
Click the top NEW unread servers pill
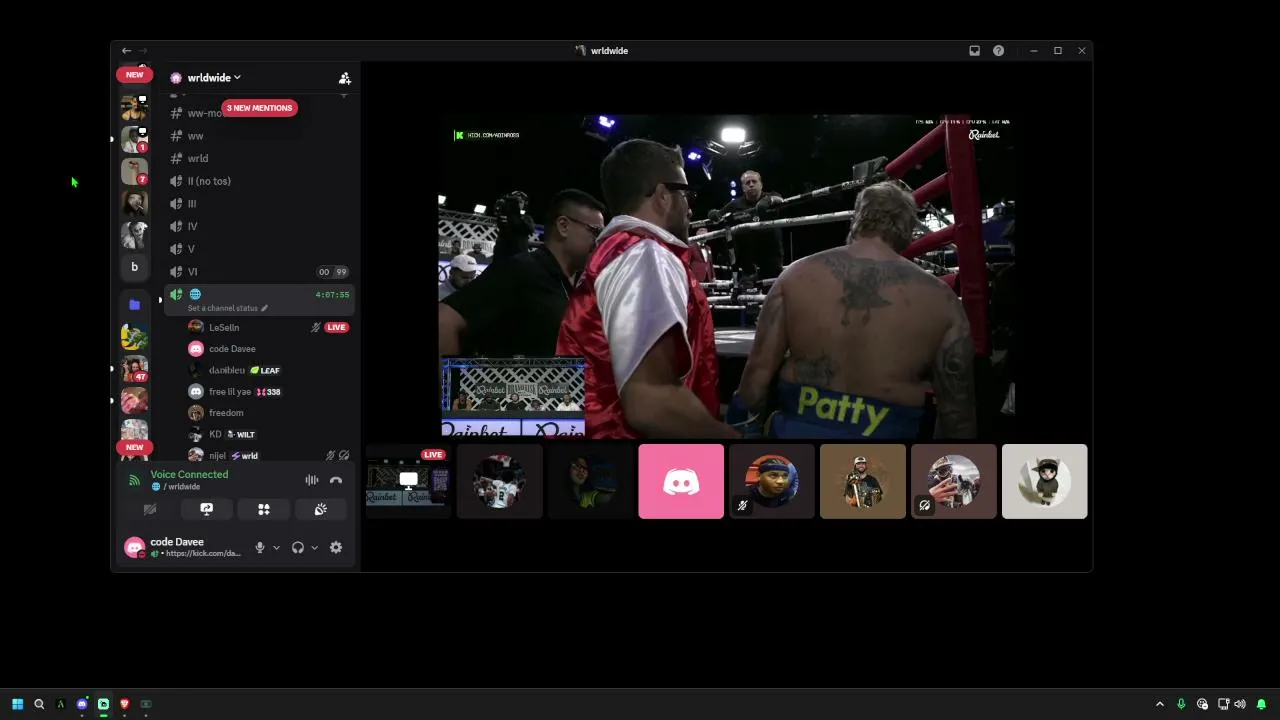click(135, 74)
